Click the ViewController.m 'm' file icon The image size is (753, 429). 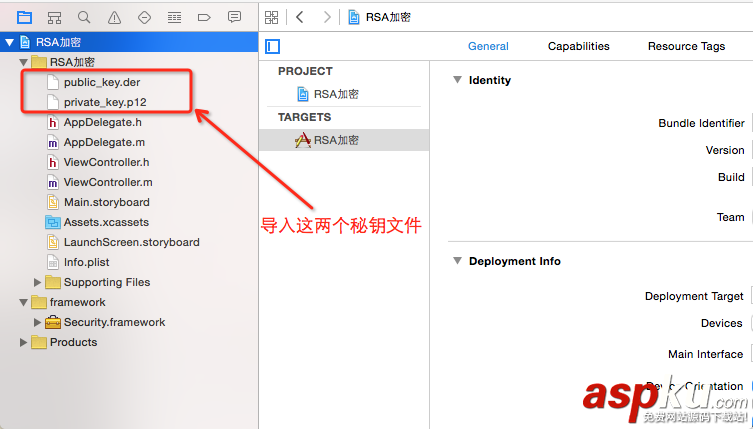53,183
